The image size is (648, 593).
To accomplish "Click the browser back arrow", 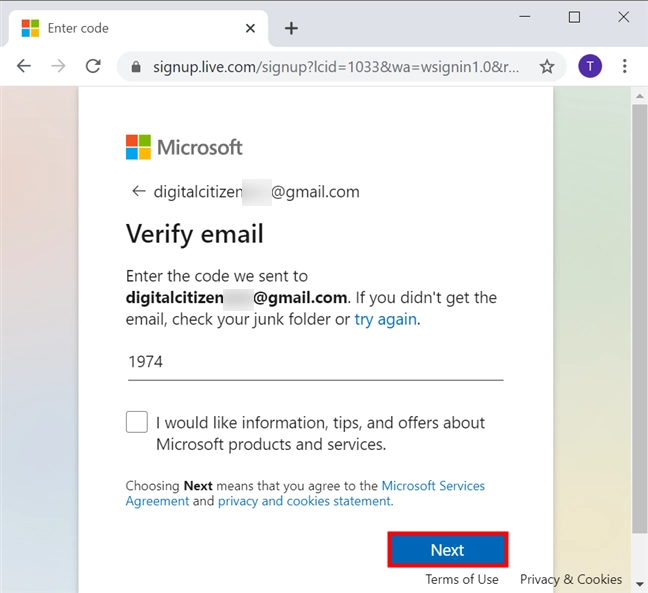I will pyautogui.click(x=24, y=66).
